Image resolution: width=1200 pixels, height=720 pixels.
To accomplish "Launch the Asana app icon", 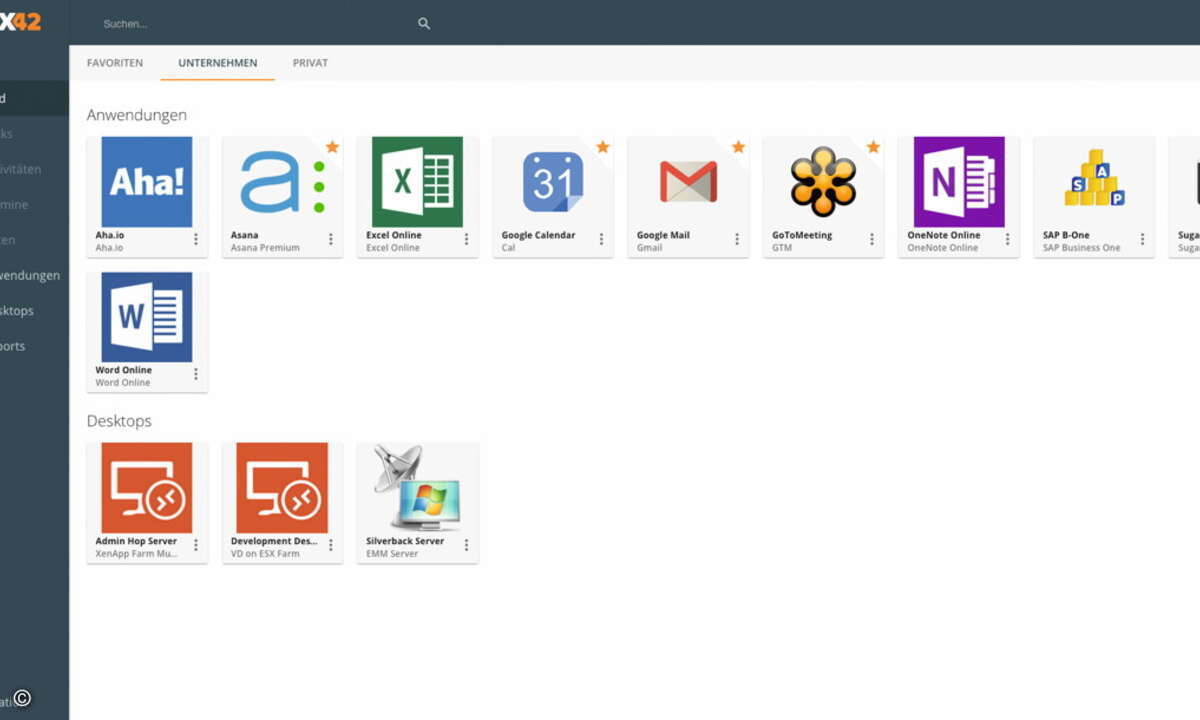I will click(282, 182).
